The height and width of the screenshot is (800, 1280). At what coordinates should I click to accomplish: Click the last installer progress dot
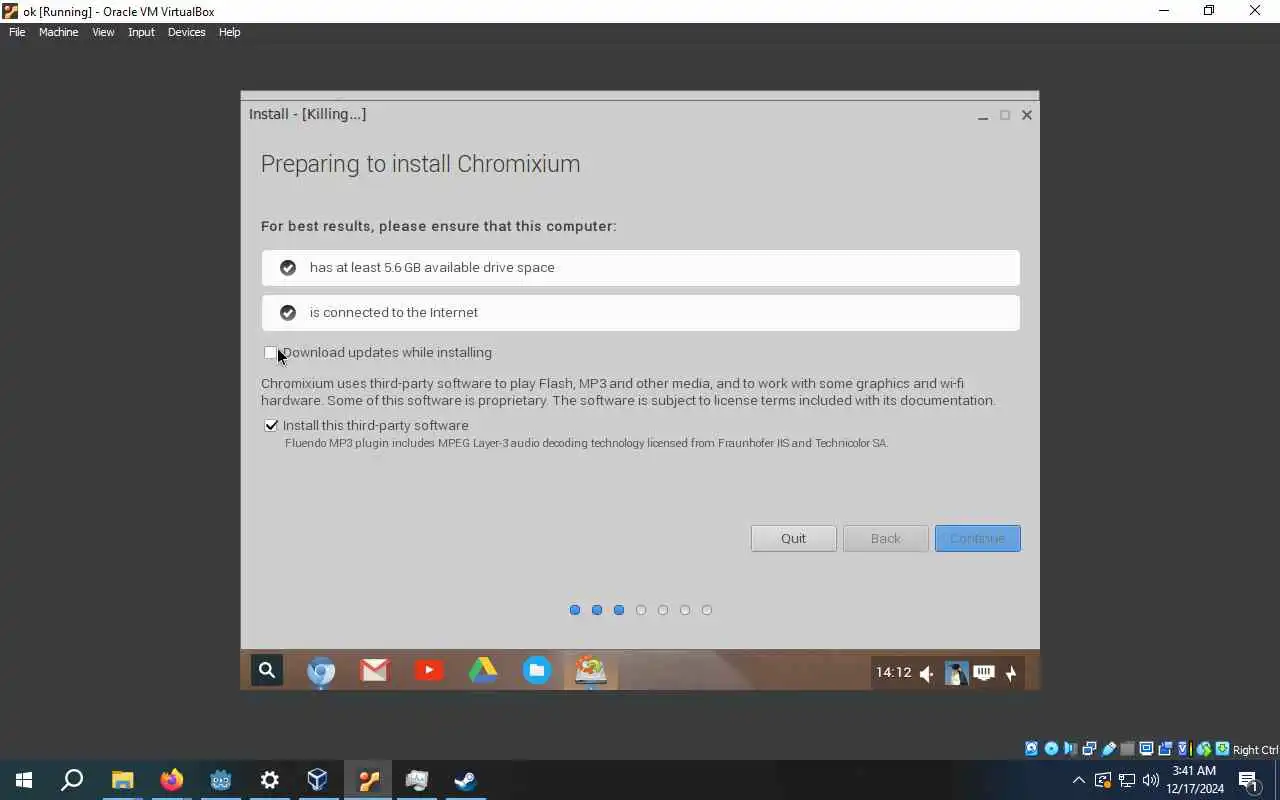[707, 610]
